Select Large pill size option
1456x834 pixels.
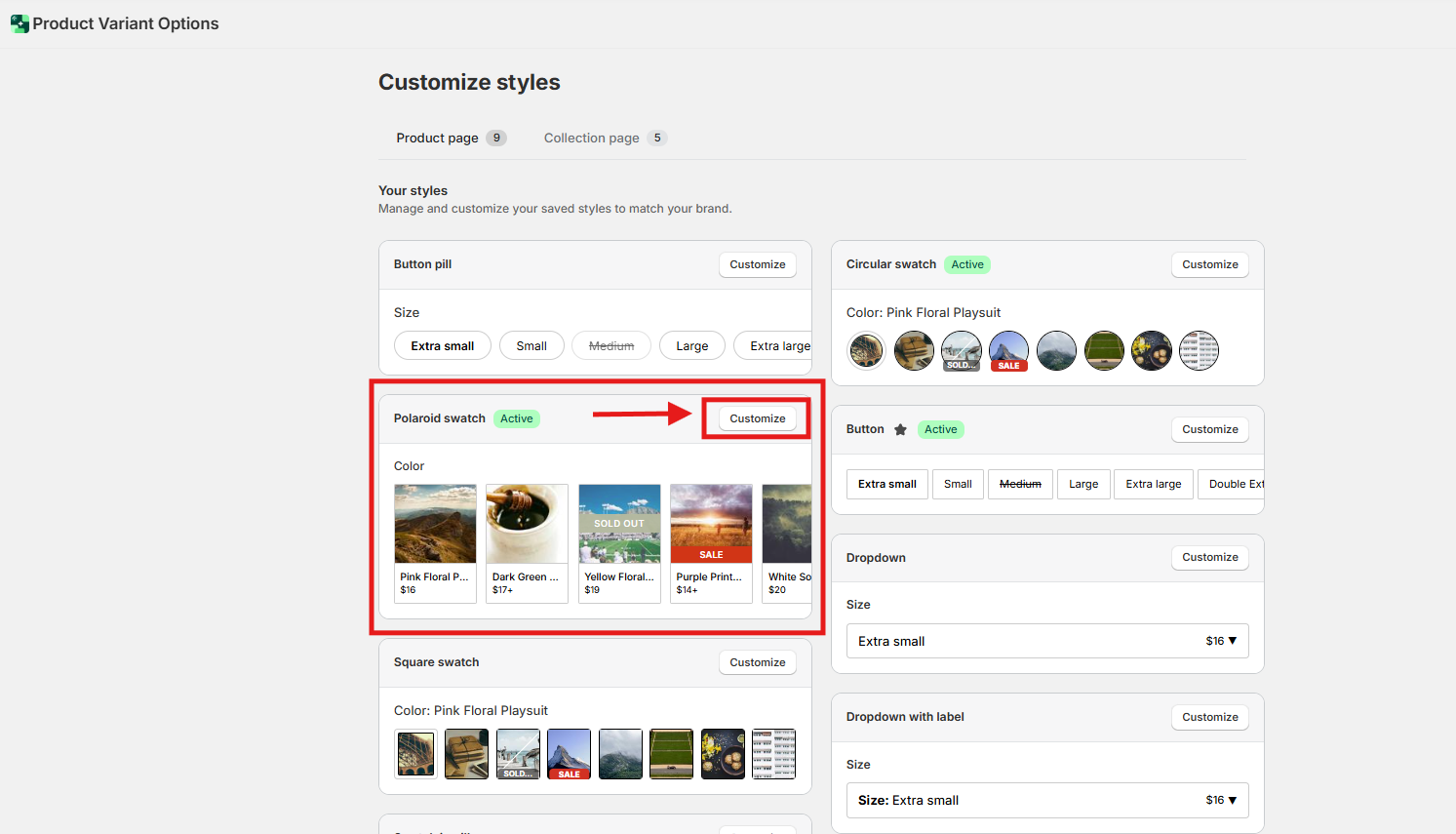[691, 345]
